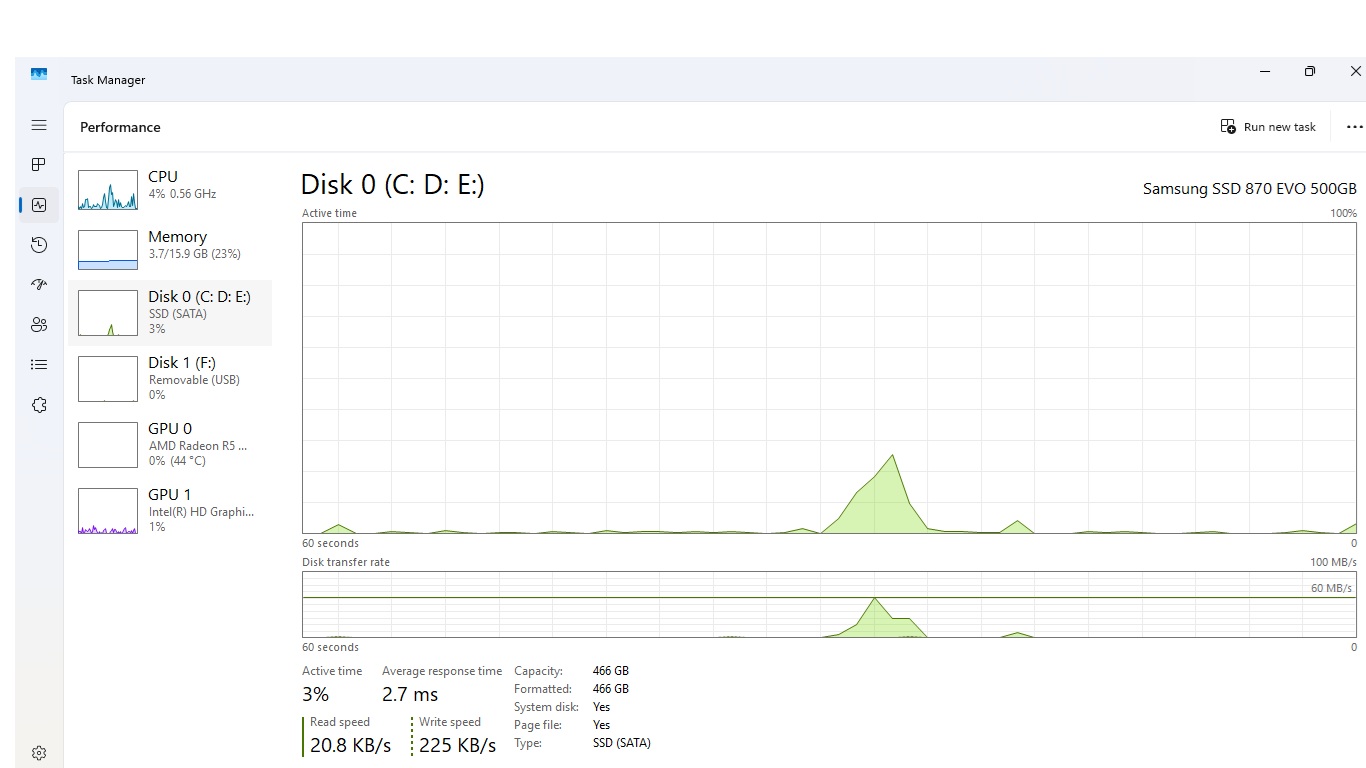Click the Disk Active time graph
This screenshot has height=768, width=1366.
tap(830, 378)
